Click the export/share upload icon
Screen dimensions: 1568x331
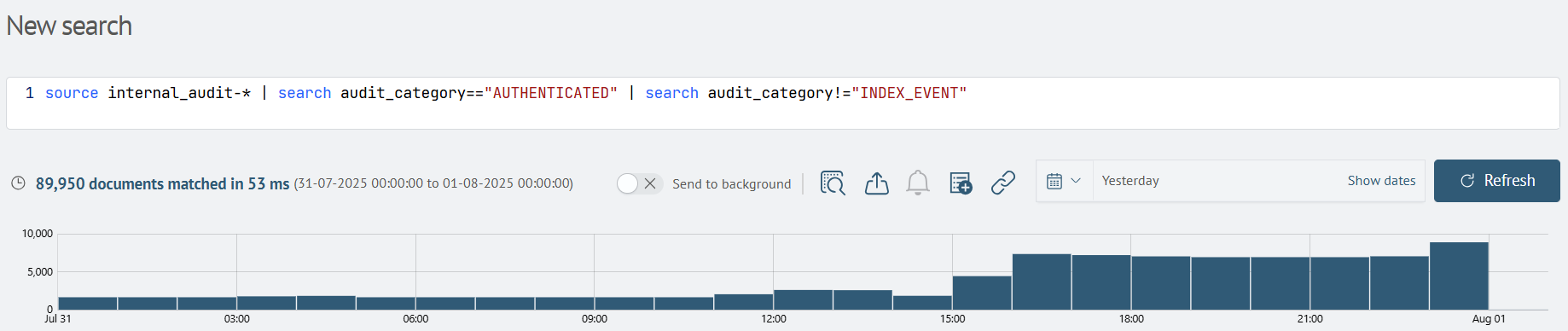(876, 183)
